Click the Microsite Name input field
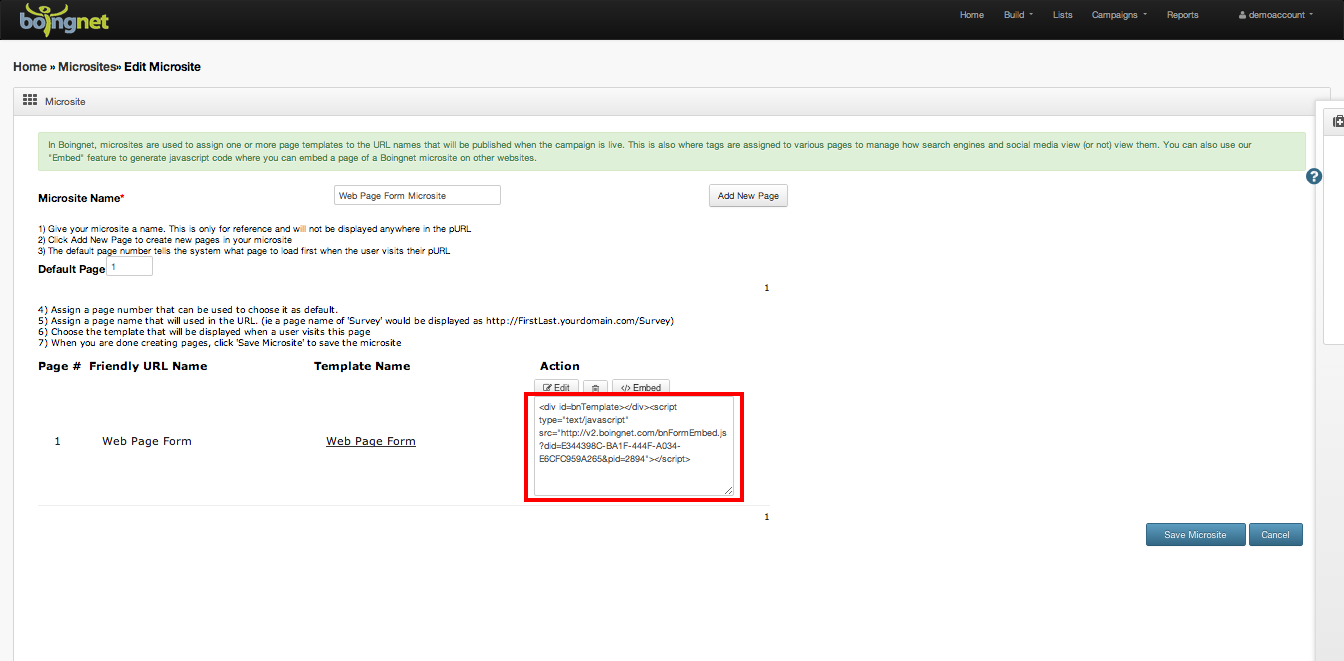This screenshot has width=1344, height=661. tap(417, 196)
